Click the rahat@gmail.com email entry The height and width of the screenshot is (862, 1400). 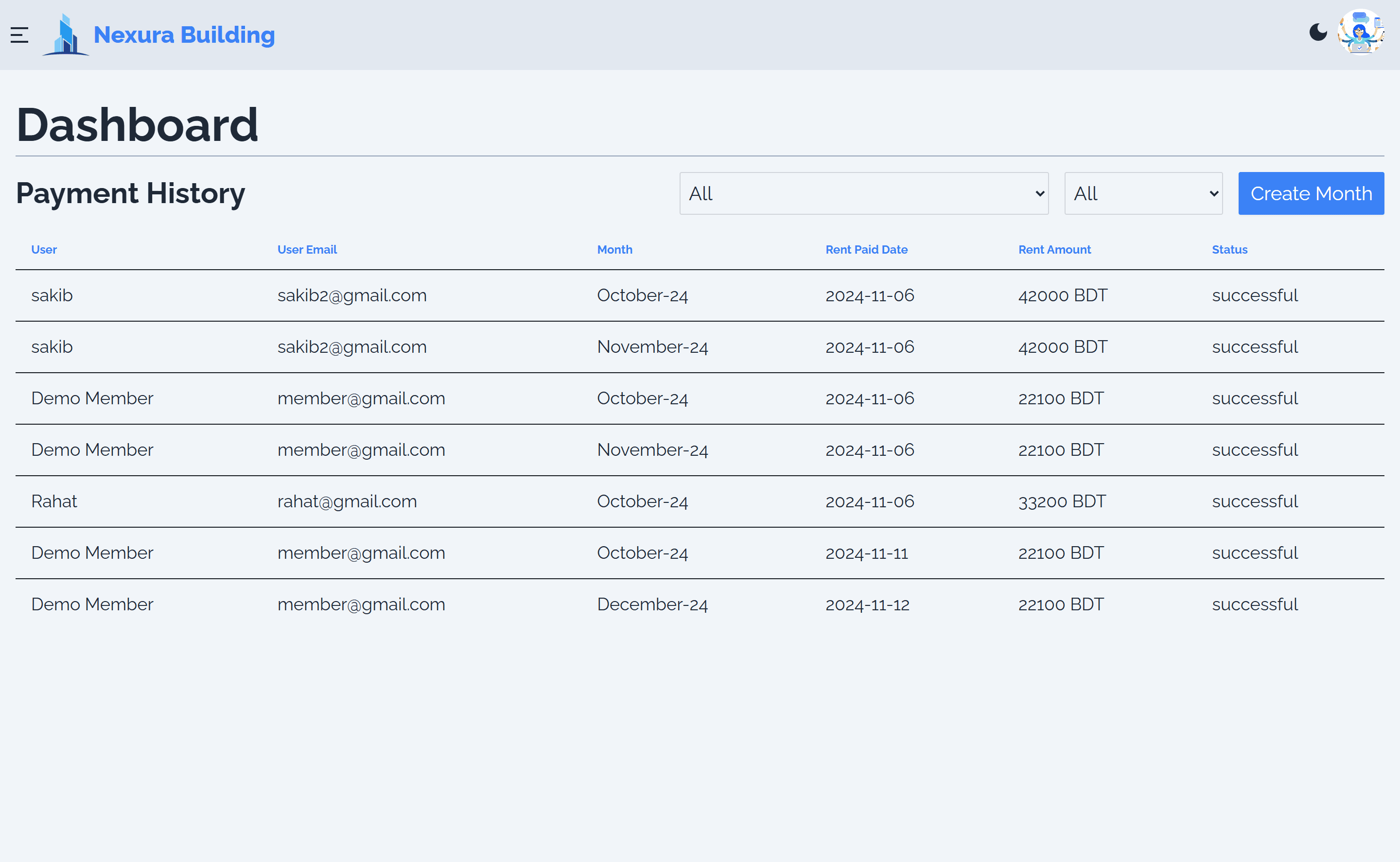(347, 501)
